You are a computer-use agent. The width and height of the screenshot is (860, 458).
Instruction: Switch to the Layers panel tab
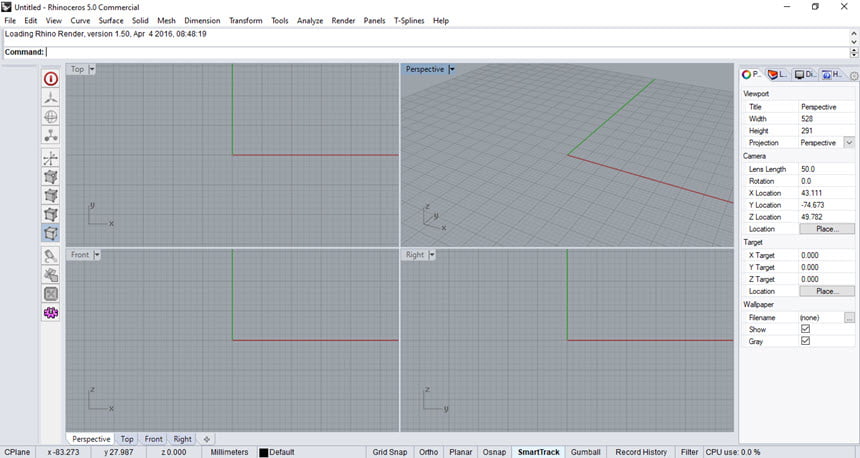[778, 74]
